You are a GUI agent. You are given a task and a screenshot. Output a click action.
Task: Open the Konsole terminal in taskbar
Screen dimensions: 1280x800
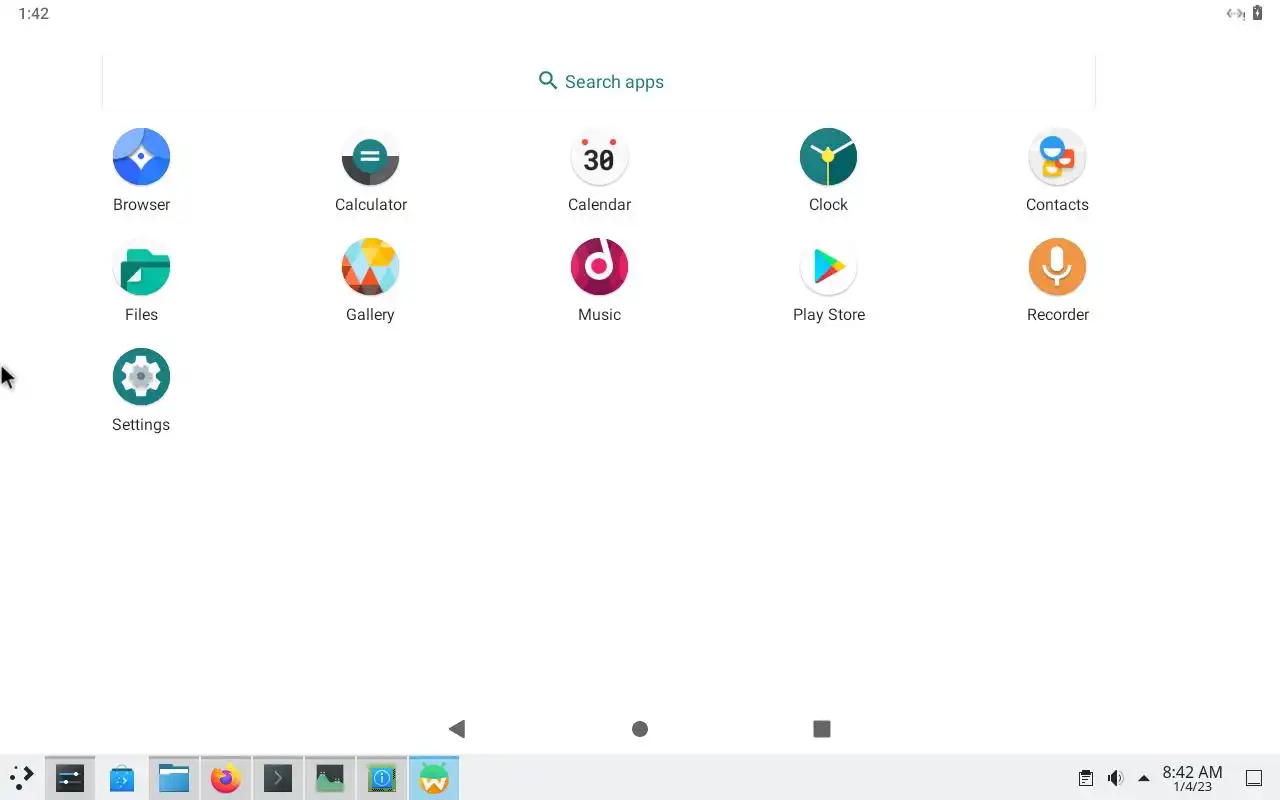[x=278, y=777]
